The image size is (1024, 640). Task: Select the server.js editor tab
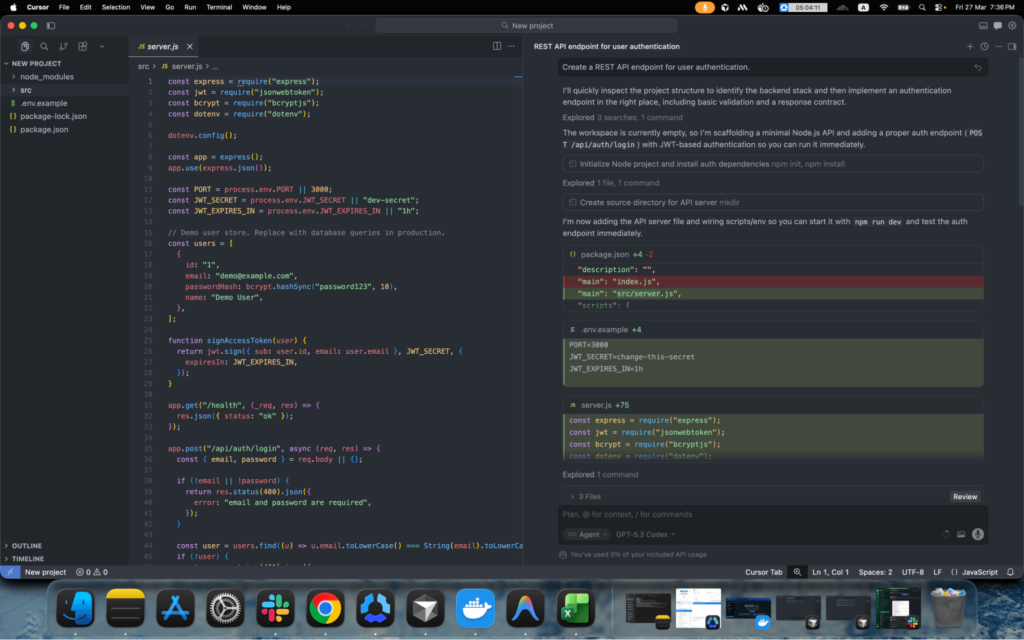pyautogui.click(x=158, y=46)
